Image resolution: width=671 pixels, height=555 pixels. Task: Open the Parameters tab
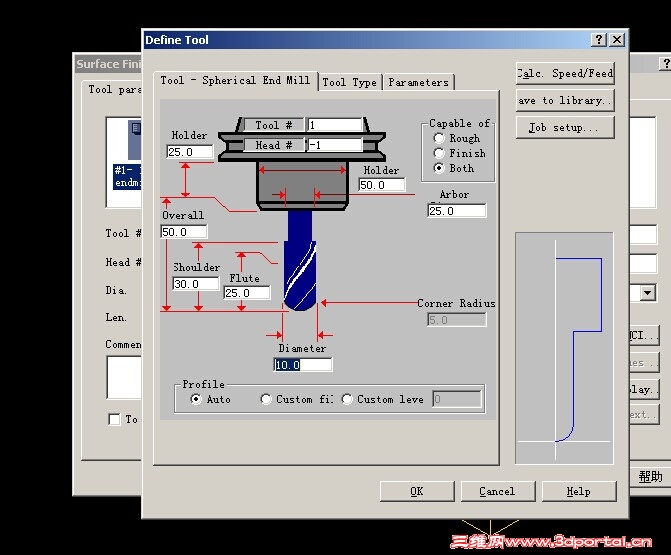coord(419,82)
